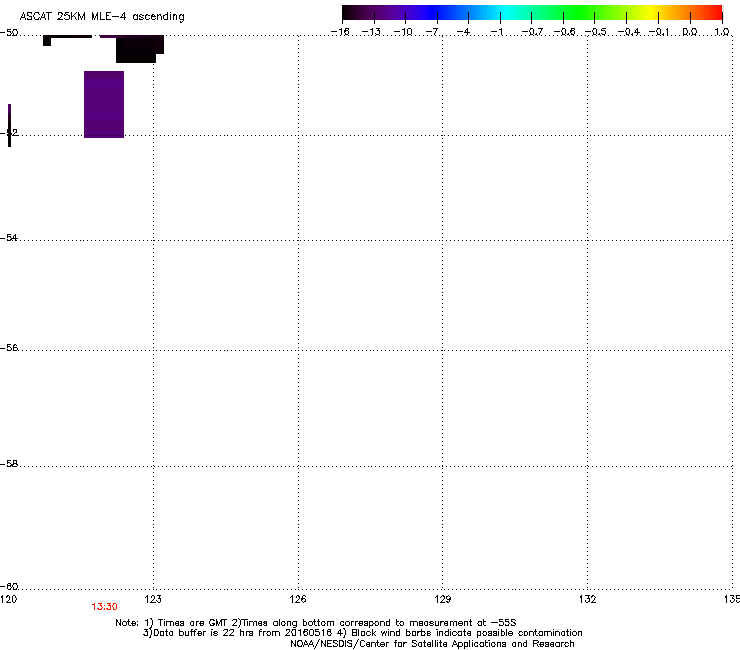The width and height of the screenshot is (740, 650).
Task: Click the black end of the color bar
Action: [x=349, y=13]
